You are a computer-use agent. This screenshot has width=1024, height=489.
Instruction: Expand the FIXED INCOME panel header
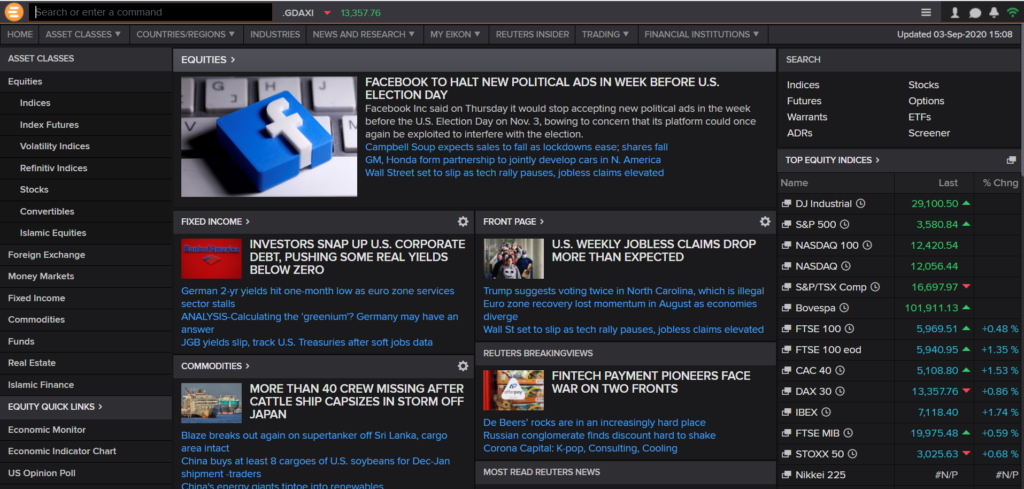click(x=215, y=222)
